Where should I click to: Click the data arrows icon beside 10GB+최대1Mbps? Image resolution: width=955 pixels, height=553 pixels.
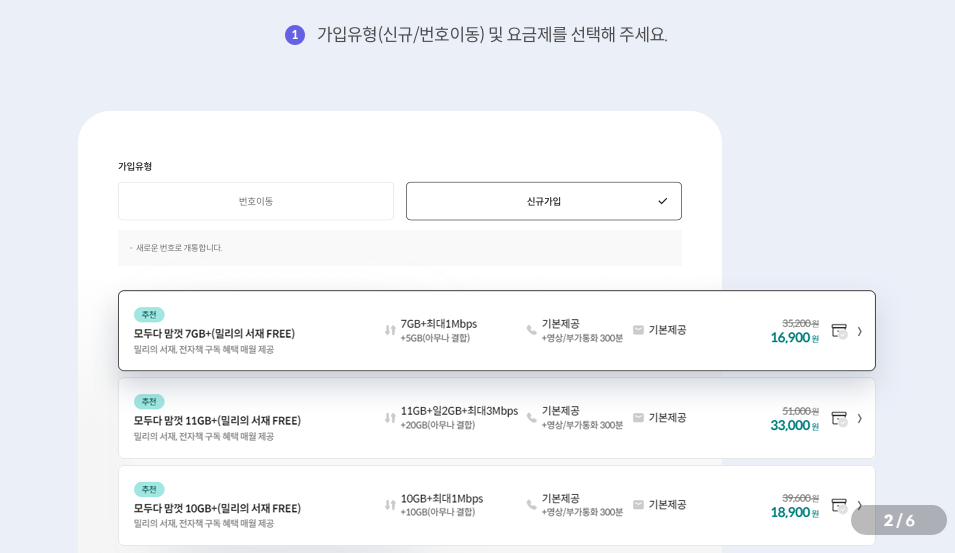click(x=390, y=505)
